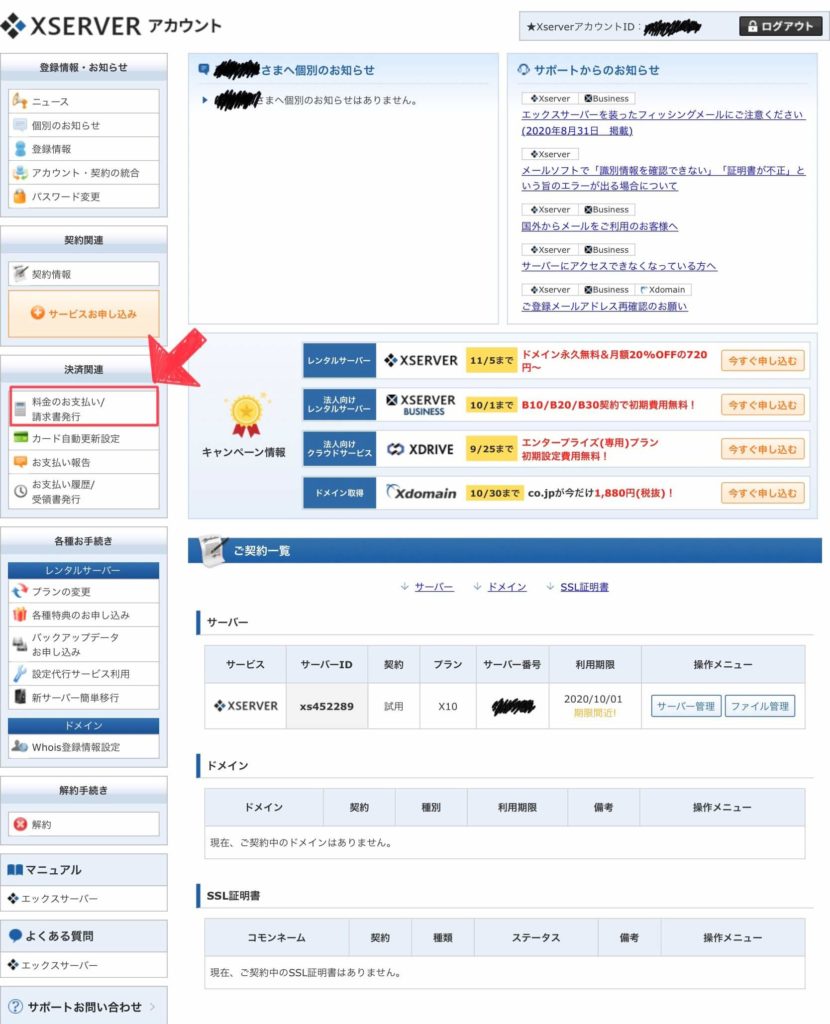Open the phishing mail warning notice link
The height and width of the screenshot is (1024, 830).
(x=662, y=122)
